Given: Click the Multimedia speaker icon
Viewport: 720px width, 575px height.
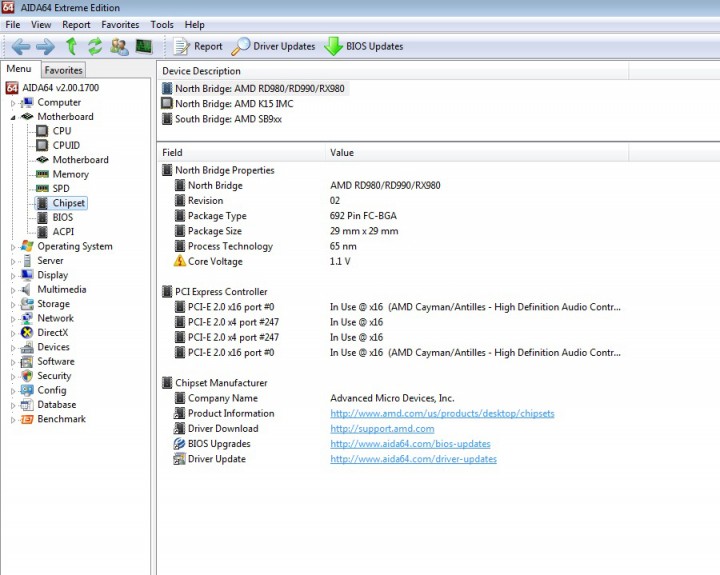Looking at the screenshot, I should [x=26, y=289].
